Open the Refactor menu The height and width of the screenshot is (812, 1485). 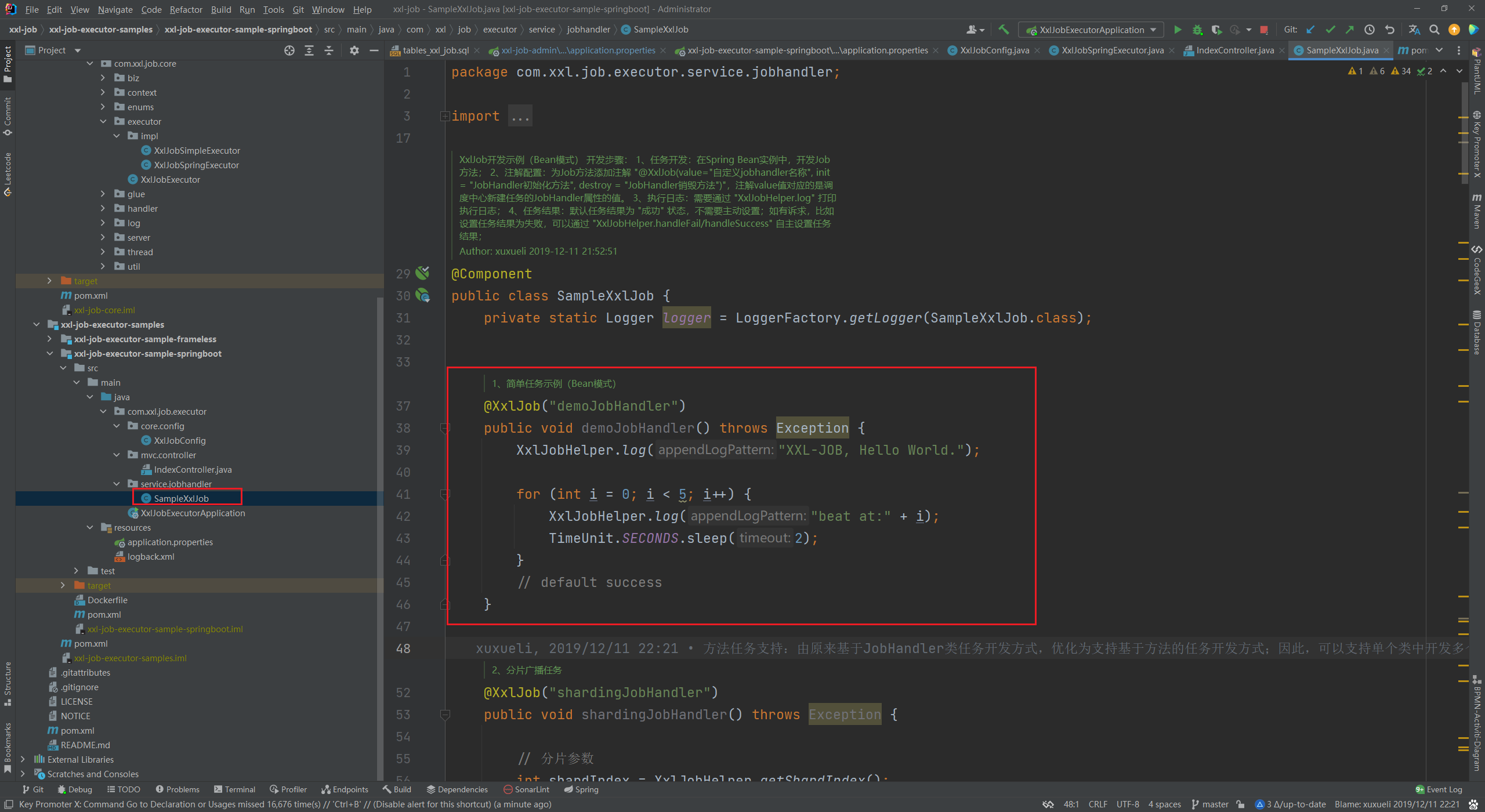(186, 9)
